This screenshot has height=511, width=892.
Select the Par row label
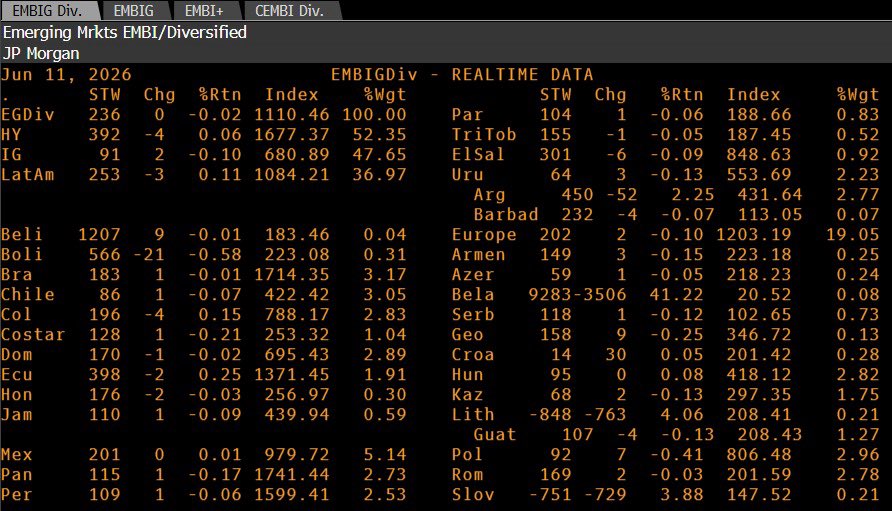tap(468, 114)
